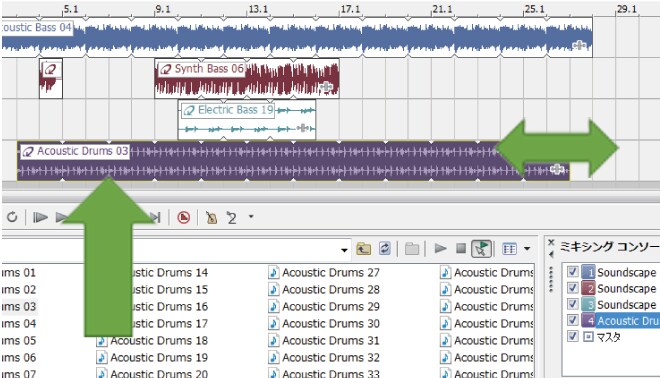Click handle icon at end of Acoustic Bass clip
Image resolution: width=660 pixels, height=378 pixels.
tap(579, 45)
